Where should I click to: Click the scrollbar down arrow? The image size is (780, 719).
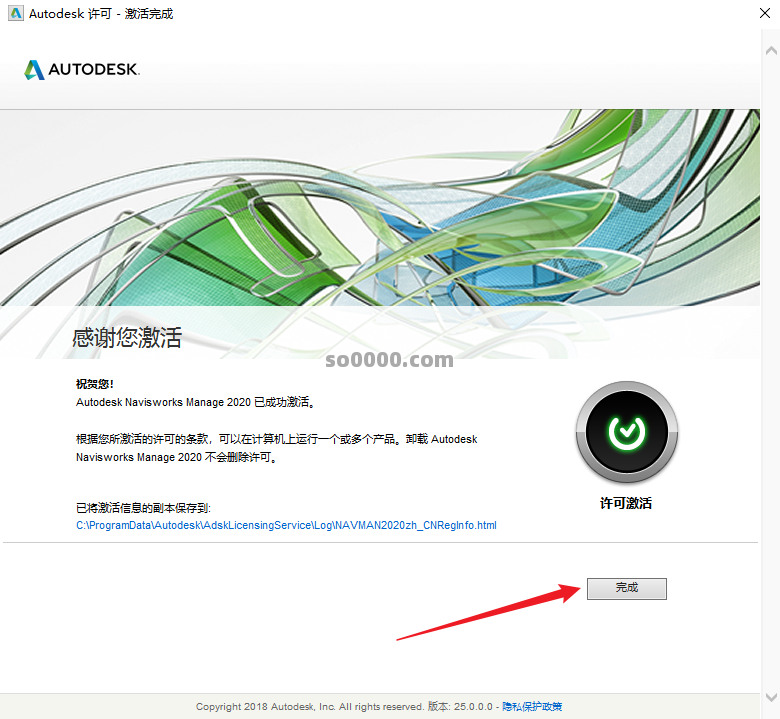click(x=771, y=697)
